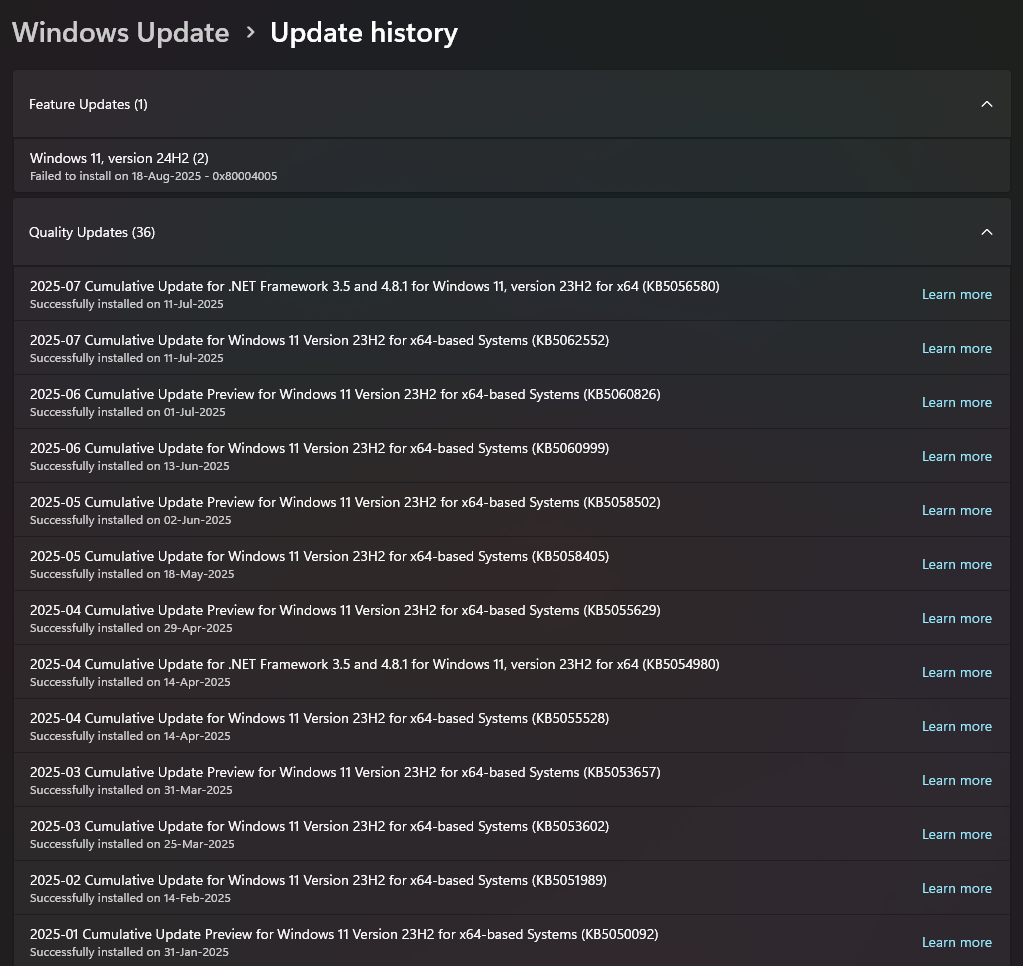Click the Update history page title
Screen dimensions: 1023x966
tap(363, 32)
